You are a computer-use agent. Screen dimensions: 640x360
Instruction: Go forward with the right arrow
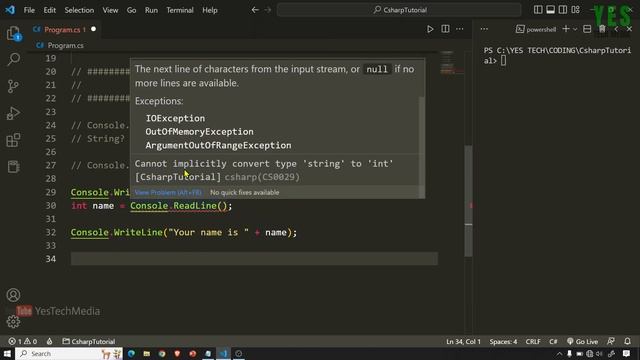pos(268,10)
